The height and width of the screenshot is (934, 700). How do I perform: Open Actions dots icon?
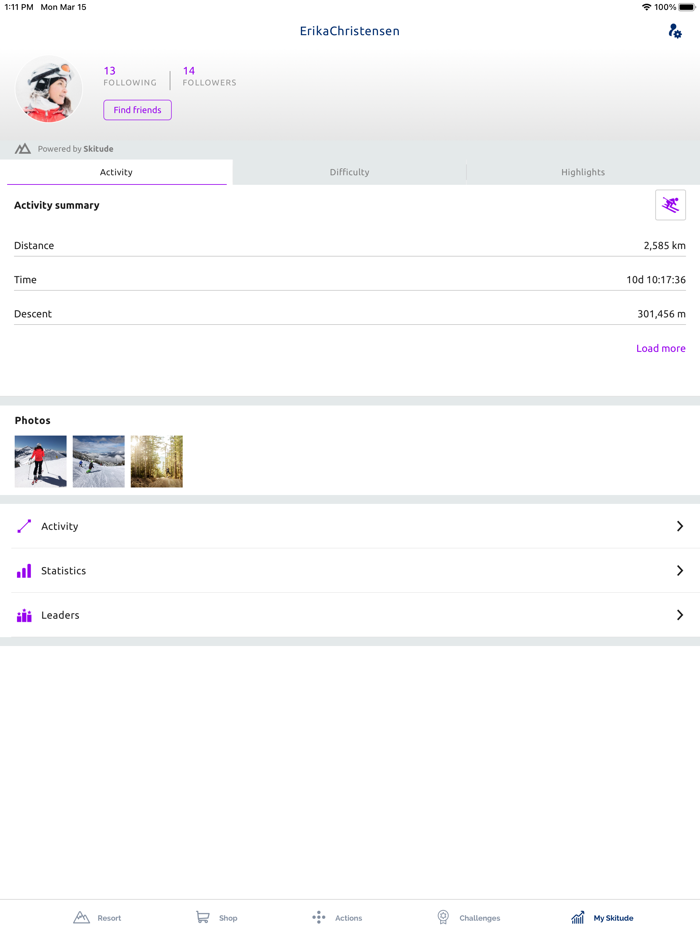coord(319,917)
